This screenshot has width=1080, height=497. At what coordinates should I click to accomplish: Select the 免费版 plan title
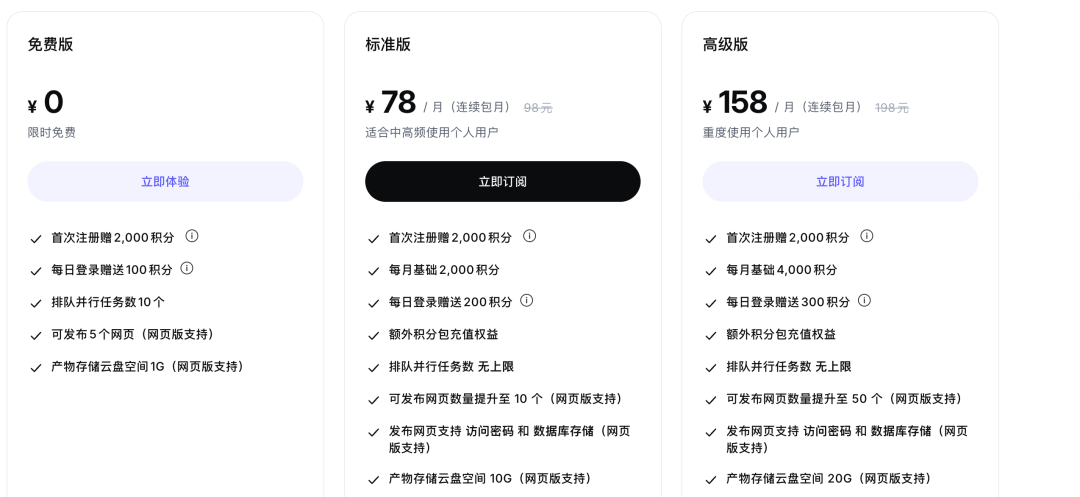coord(50,45)
